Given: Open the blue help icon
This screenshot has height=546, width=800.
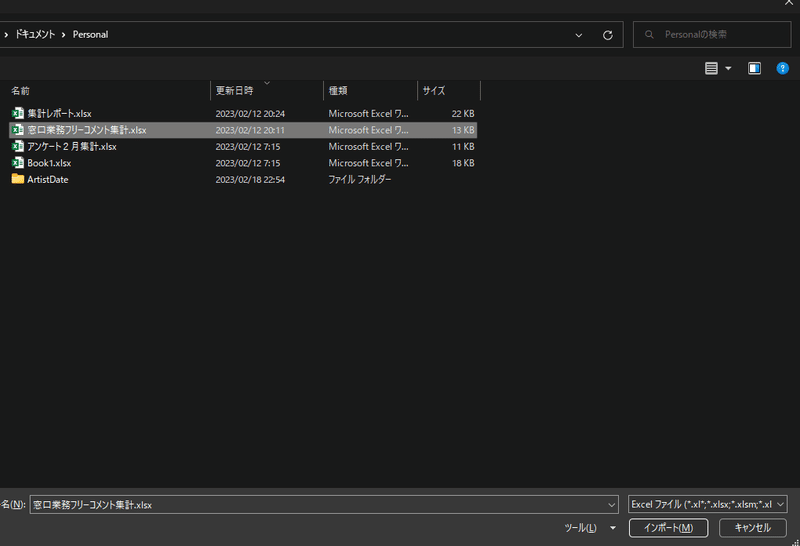Looking at the screenshot, I should click(782, 68).
